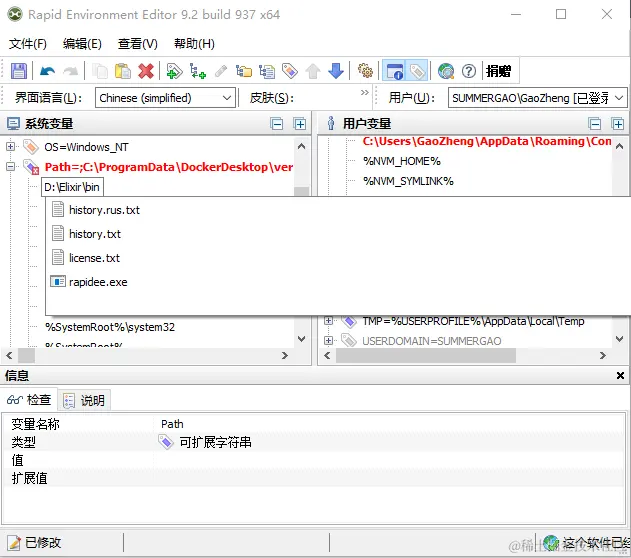Collapse the Path variable node
Screen dimensions: 631x558
(10, 166)
